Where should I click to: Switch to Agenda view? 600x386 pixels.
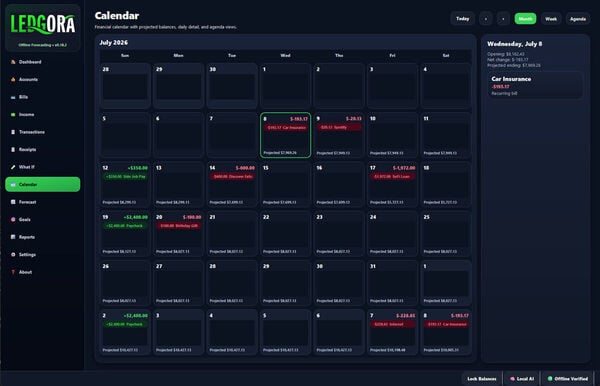pos(578,19)
